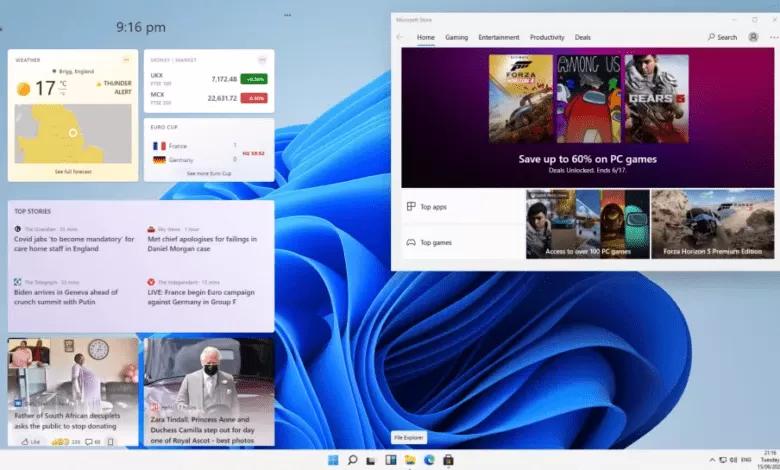Viewport: 780px width, 470px height.
Task: Open taskbar Search magnifier
Action: click(352, 460)
